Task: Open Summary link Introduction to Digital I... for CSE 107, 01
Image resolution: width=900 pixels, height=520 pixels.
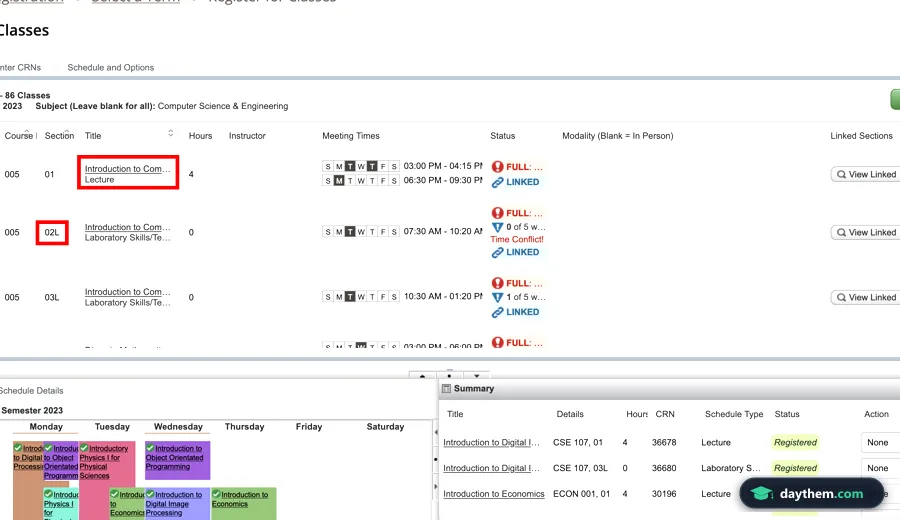Action: click(491, 443)
